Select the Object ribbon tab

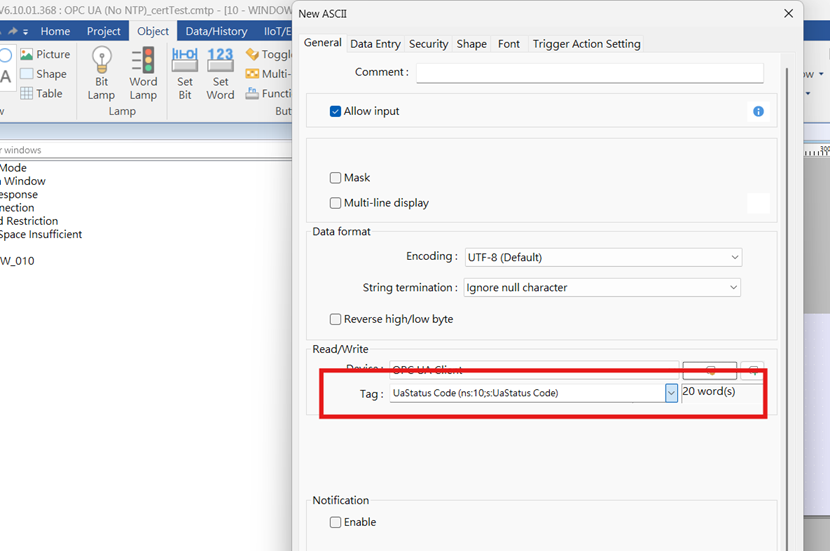153,31
